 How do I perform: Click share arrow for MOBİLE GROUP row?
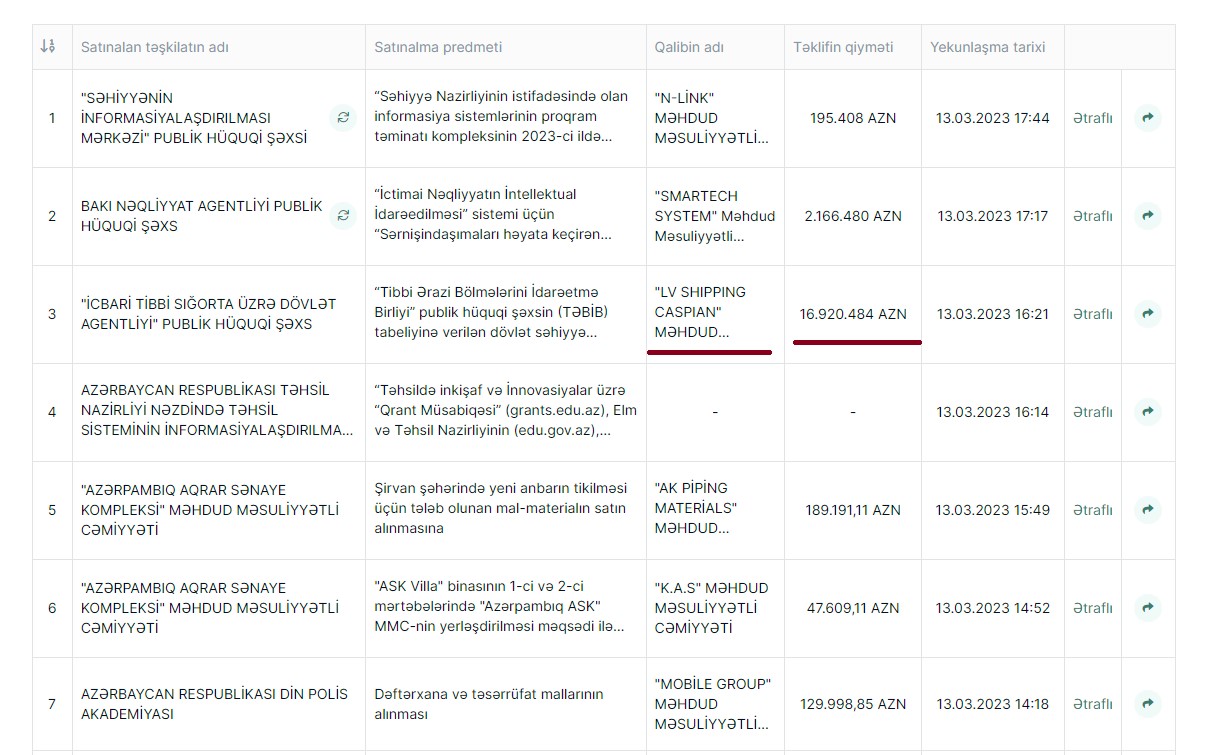pos(1148,704)
